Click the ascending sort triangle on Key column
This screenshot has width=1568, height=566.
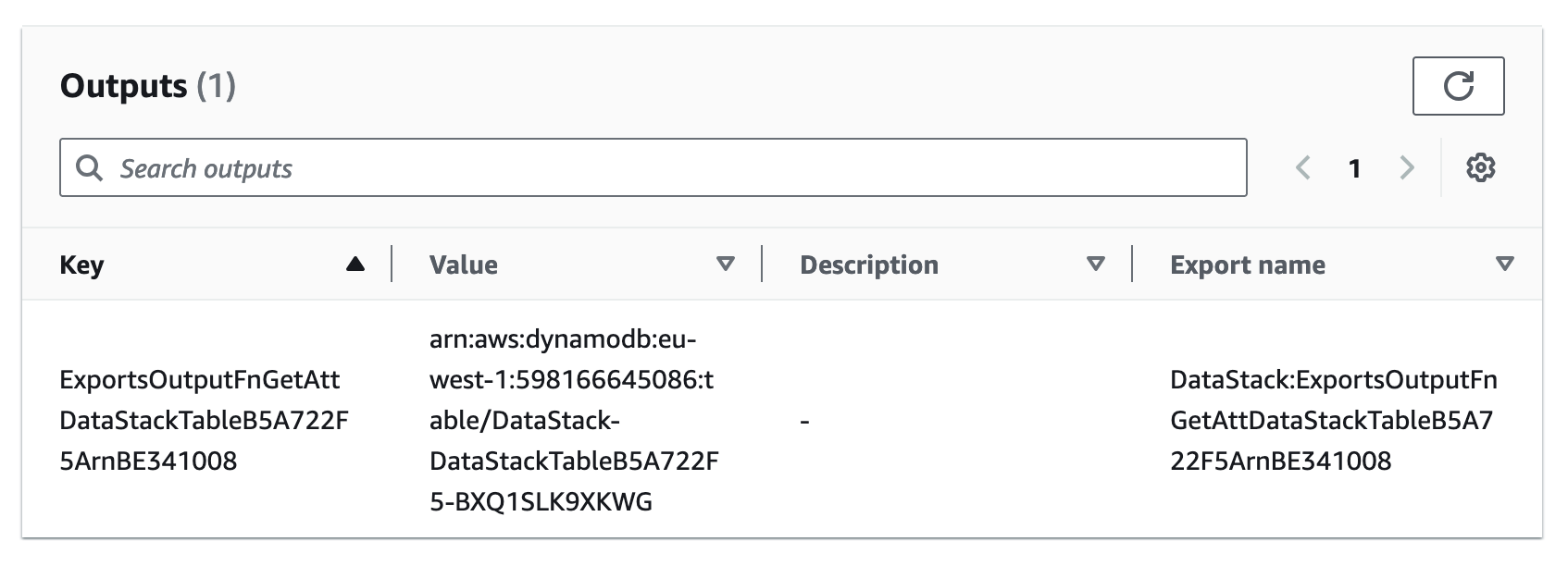[x=355, y=264]
